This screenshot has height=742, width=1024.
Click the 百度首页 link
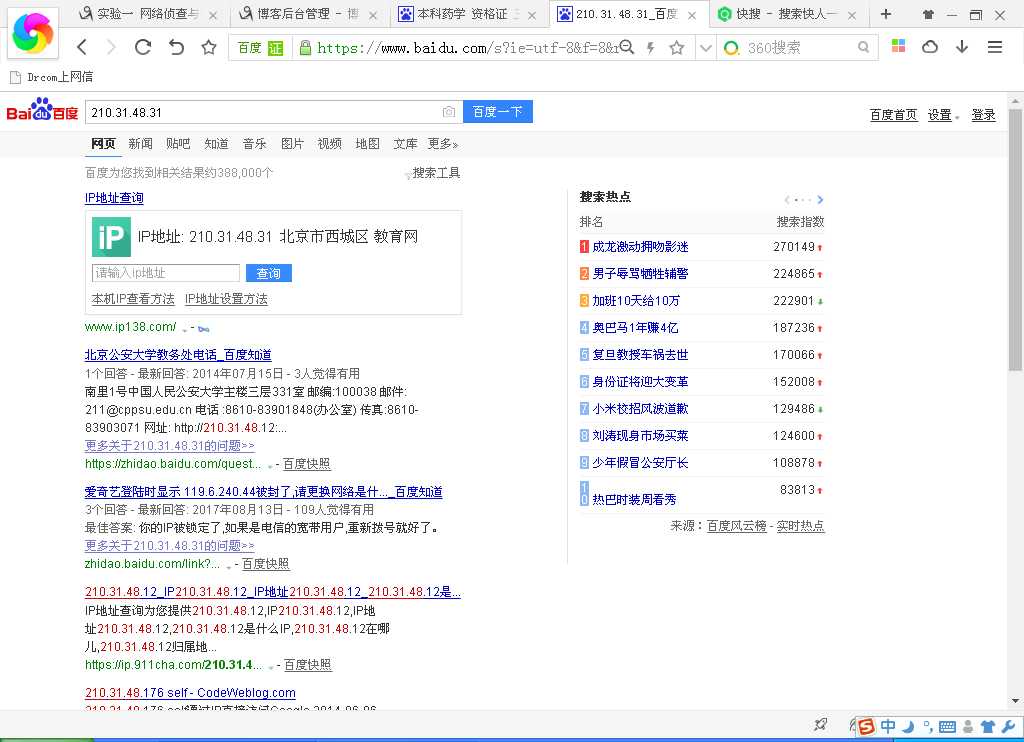[x=893, y=115]
